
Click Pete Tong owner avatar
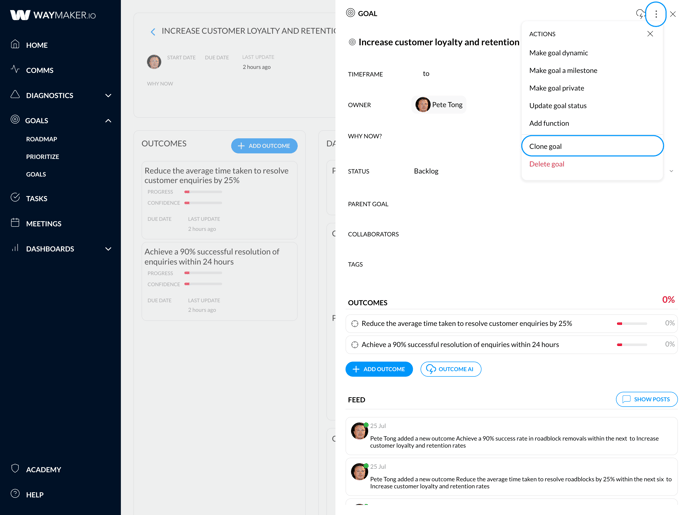423,104
